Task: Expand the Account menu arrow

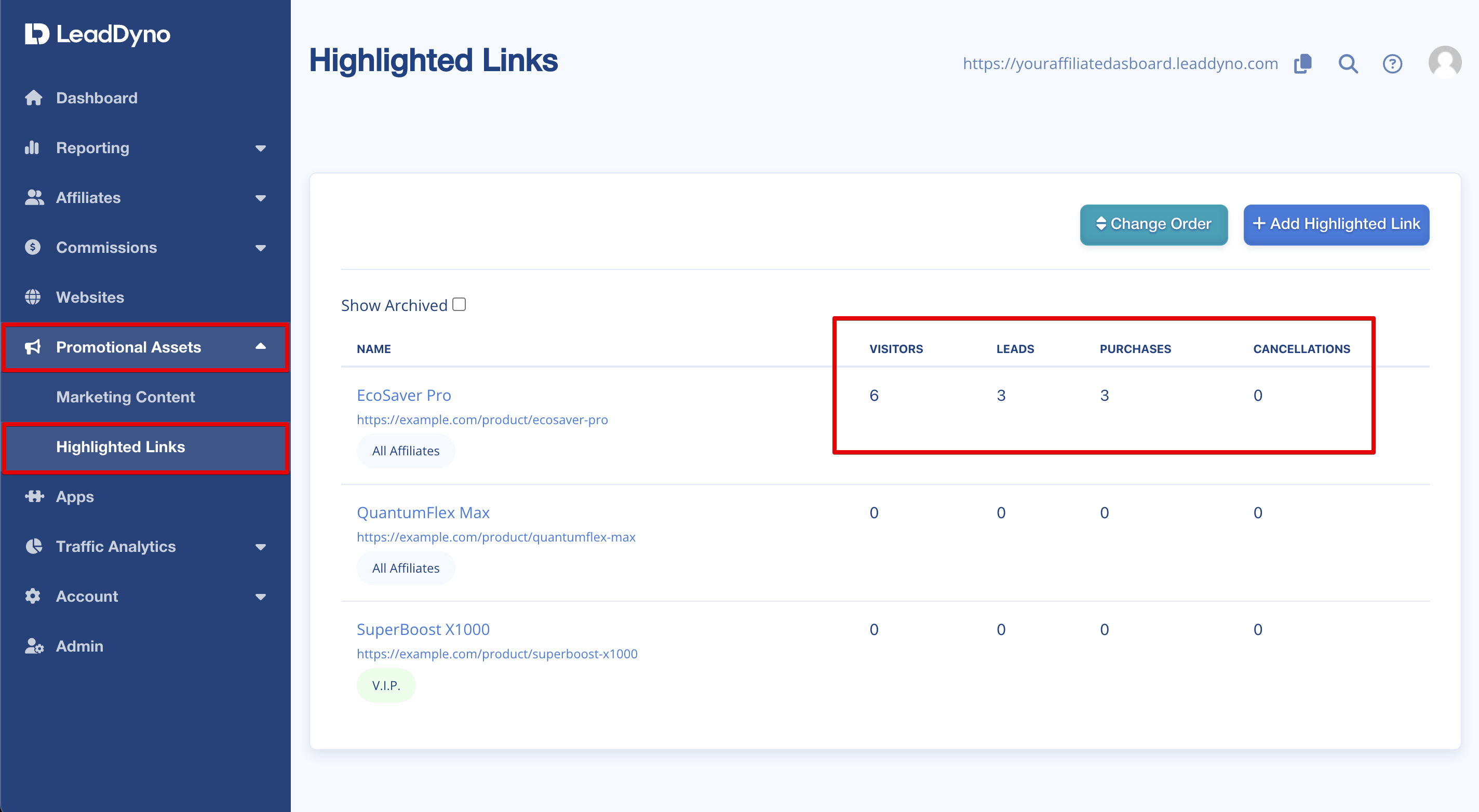Action: 261,598
